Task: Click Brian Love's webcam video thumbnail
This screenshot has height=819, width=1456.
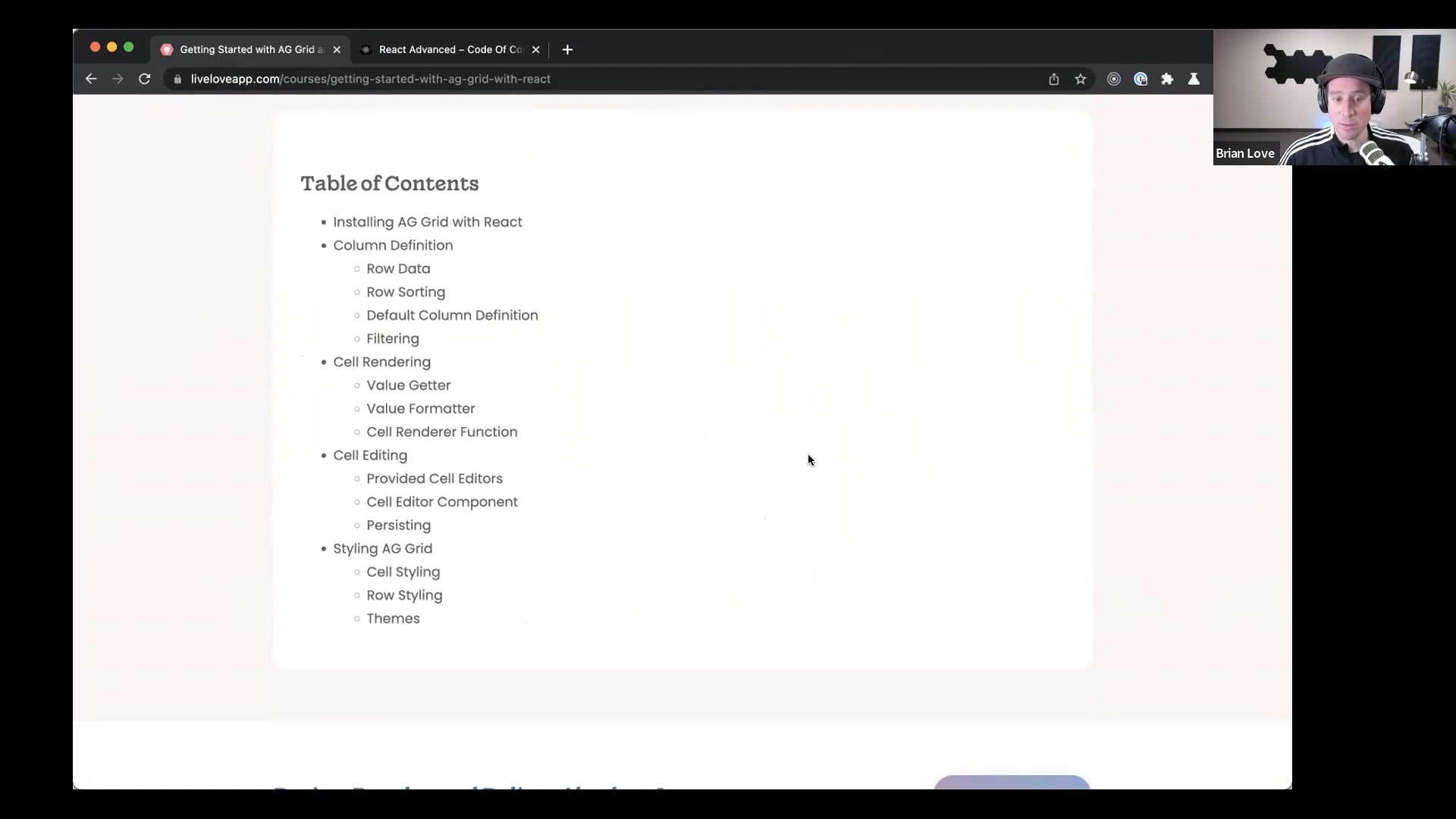Action: (1334, 97)
